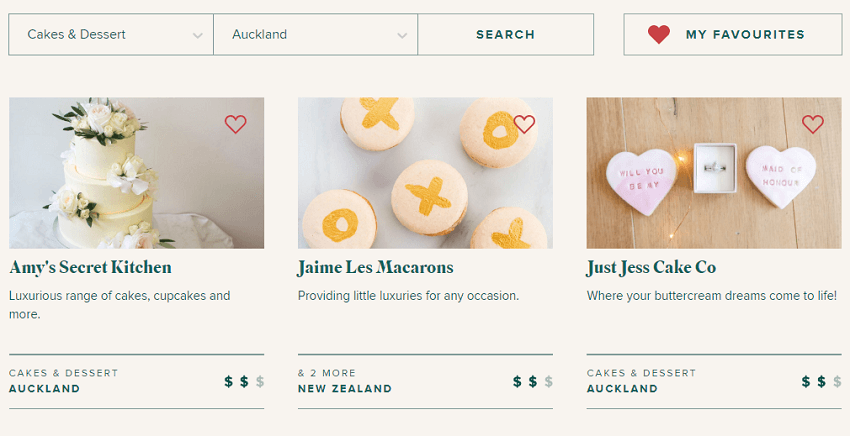Viewport: 850px width, 436px height.
Task: Open the Auckland location dropdown
Action: (315, 35)
